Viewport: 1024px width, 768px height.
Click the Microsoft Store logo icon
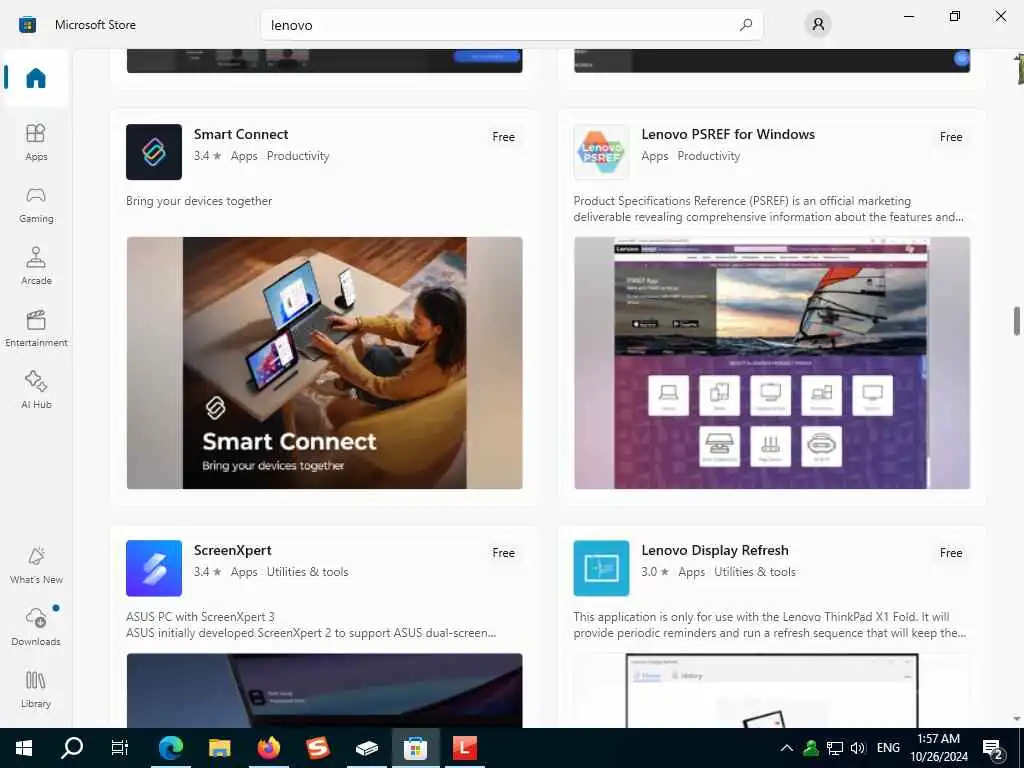(x=27, y=25)
